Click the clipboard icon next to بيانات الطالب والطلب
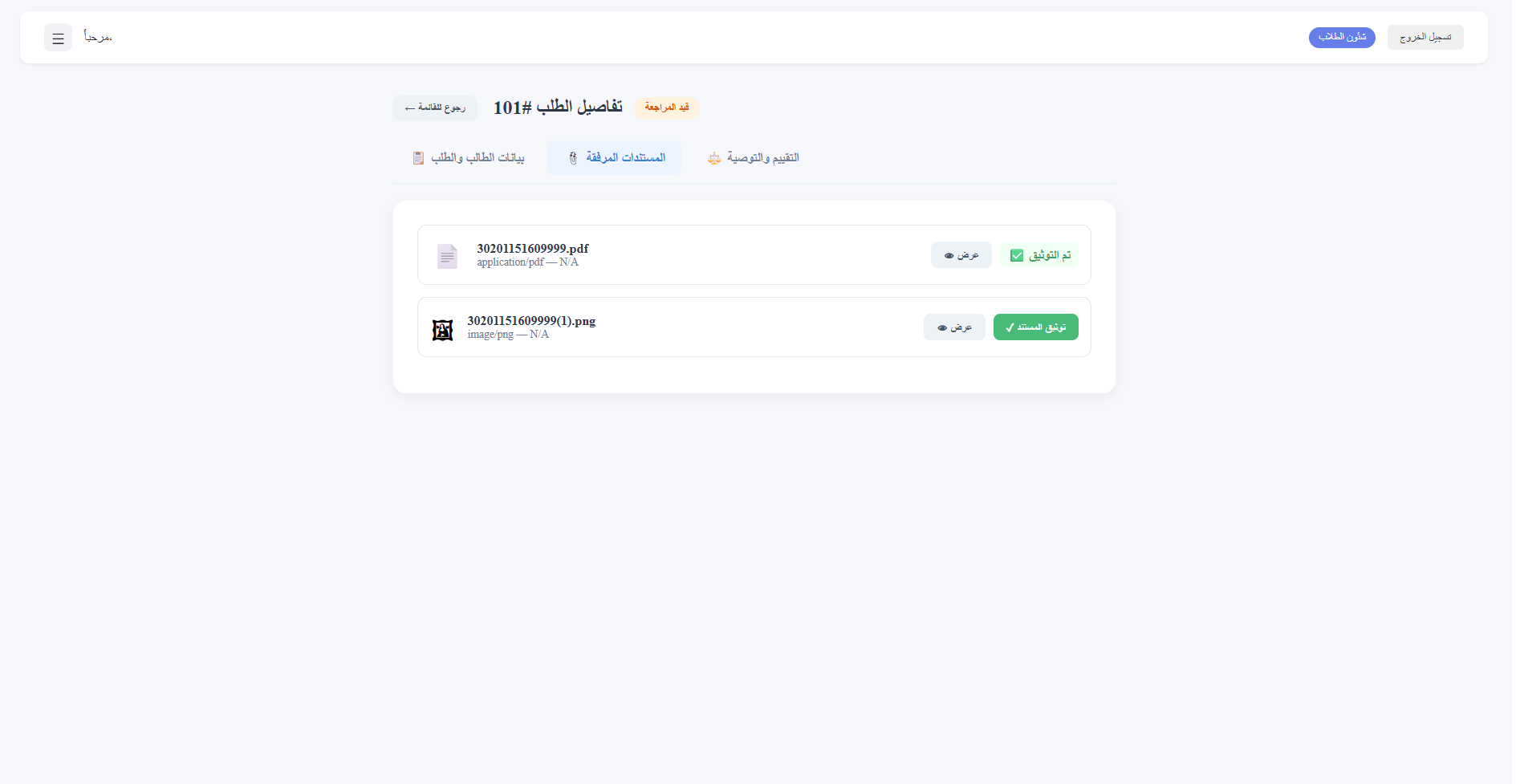Image resolution: width=1516 pixels, height=784 pixels. point(418,157)
